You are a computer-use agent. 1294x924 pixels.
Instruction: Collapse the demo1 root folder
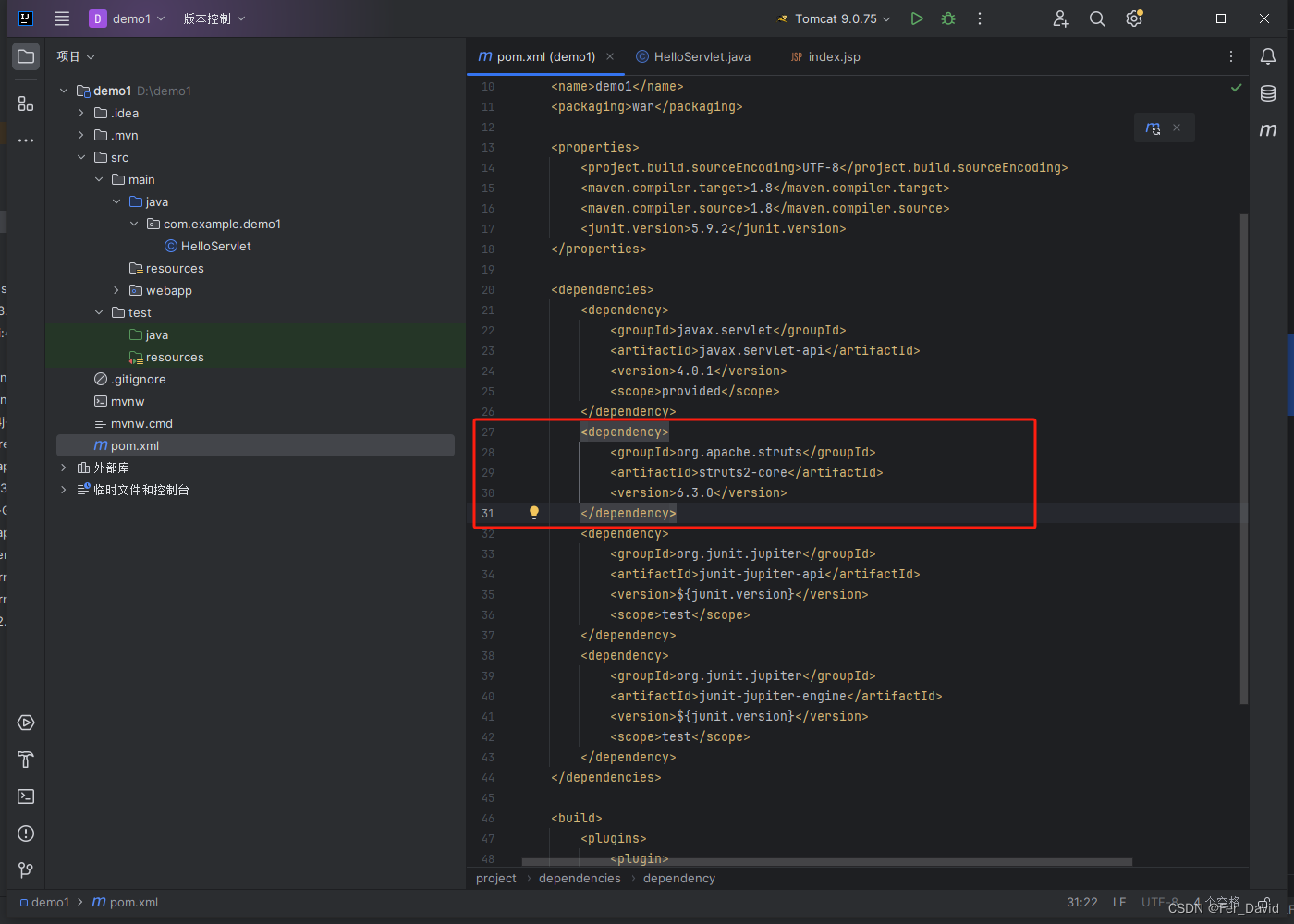click(x=64, y=91)
